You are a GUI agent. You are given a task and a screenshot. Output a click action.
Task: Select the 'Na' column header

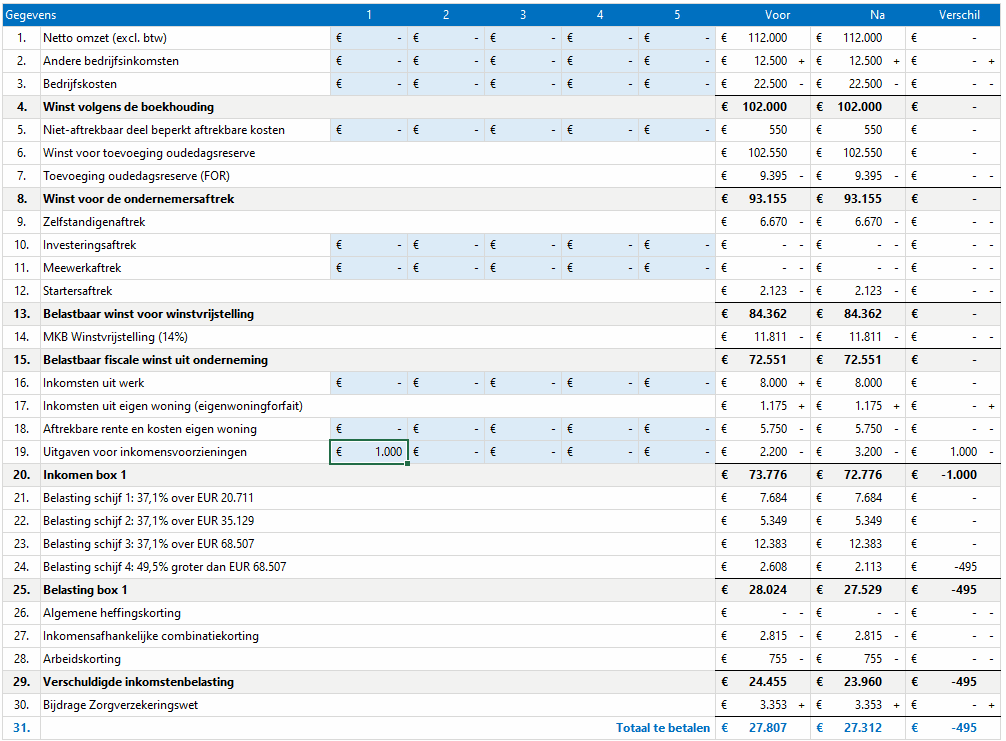[877, 15]
